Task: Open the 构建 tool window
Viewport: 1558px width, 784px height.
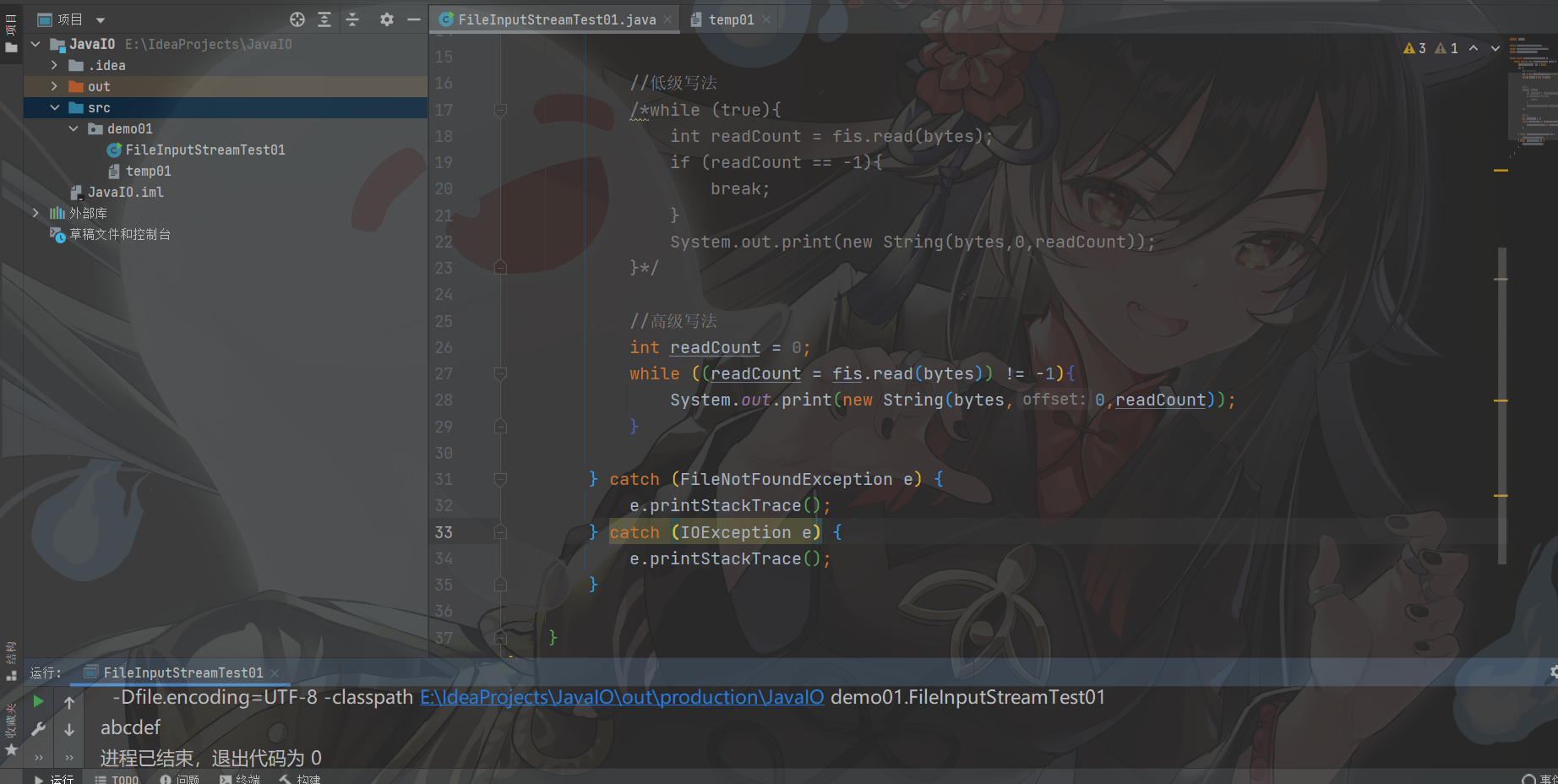Action: click(x=300, y=779)
